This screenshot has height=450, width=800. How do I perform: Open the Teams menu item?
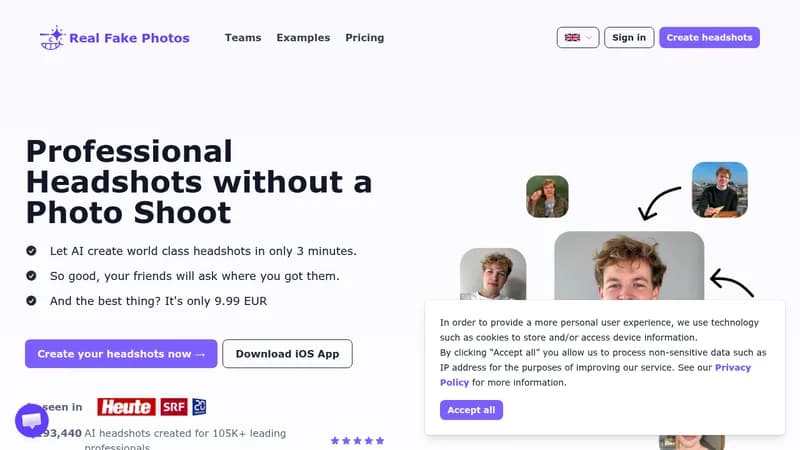(x=243, y=38)
